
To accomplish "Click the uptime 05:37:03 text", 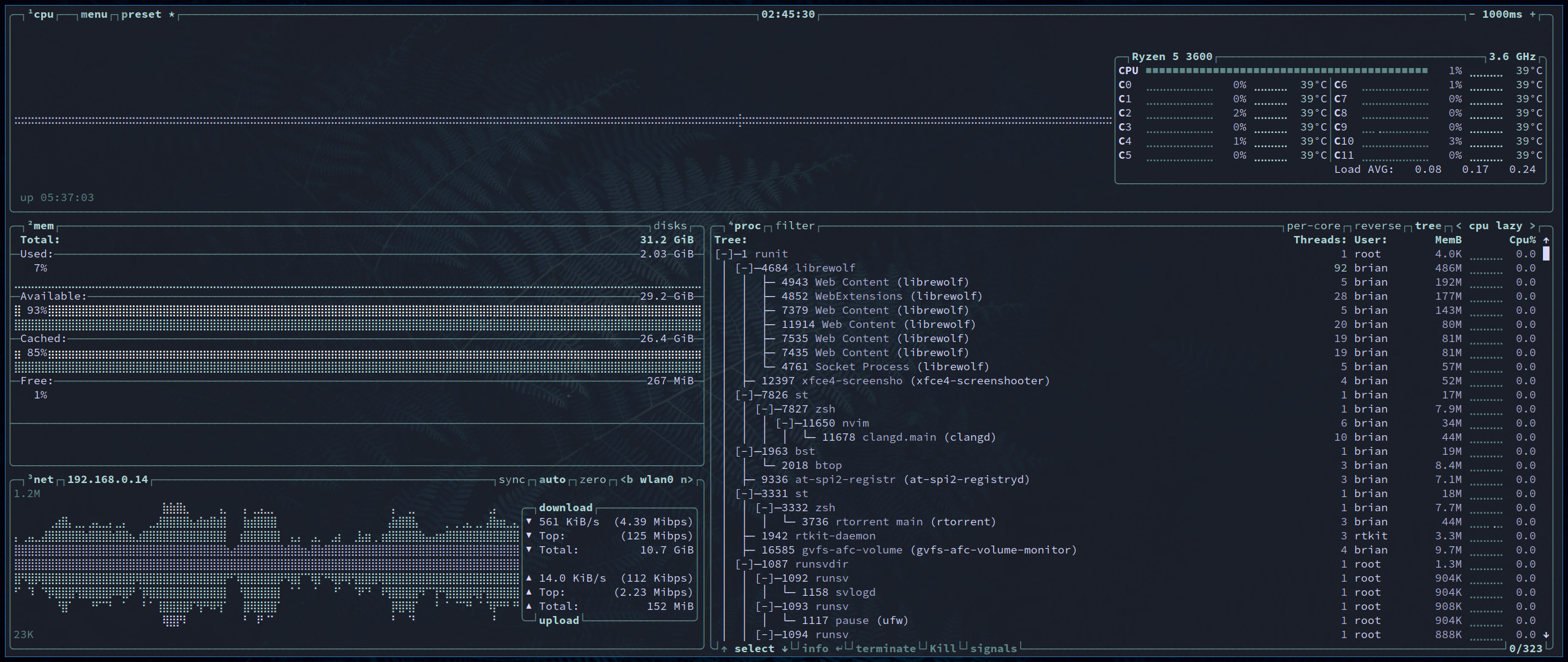I will tap(57, 197).
